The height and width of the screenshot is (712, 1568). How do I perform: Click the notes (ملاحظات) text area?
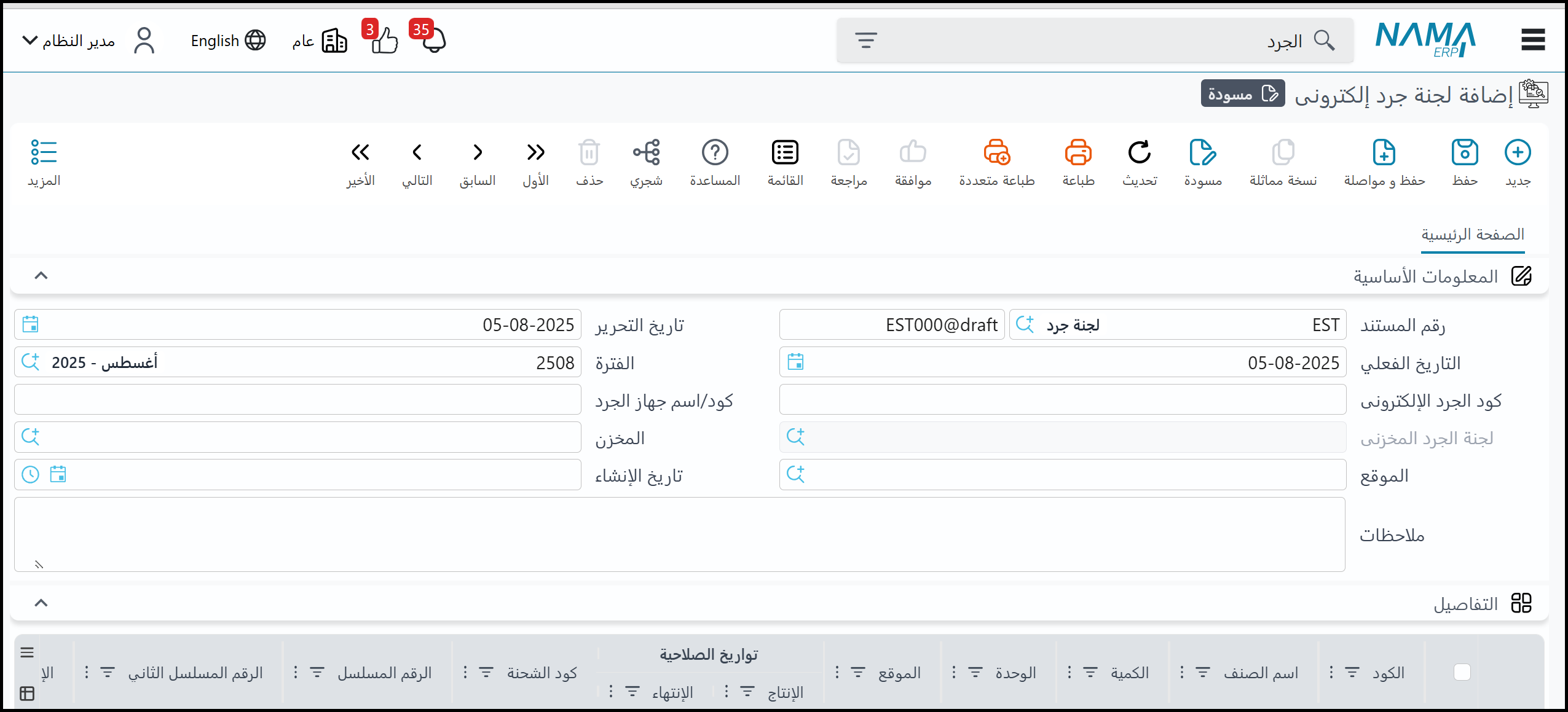tap(679, 534)
